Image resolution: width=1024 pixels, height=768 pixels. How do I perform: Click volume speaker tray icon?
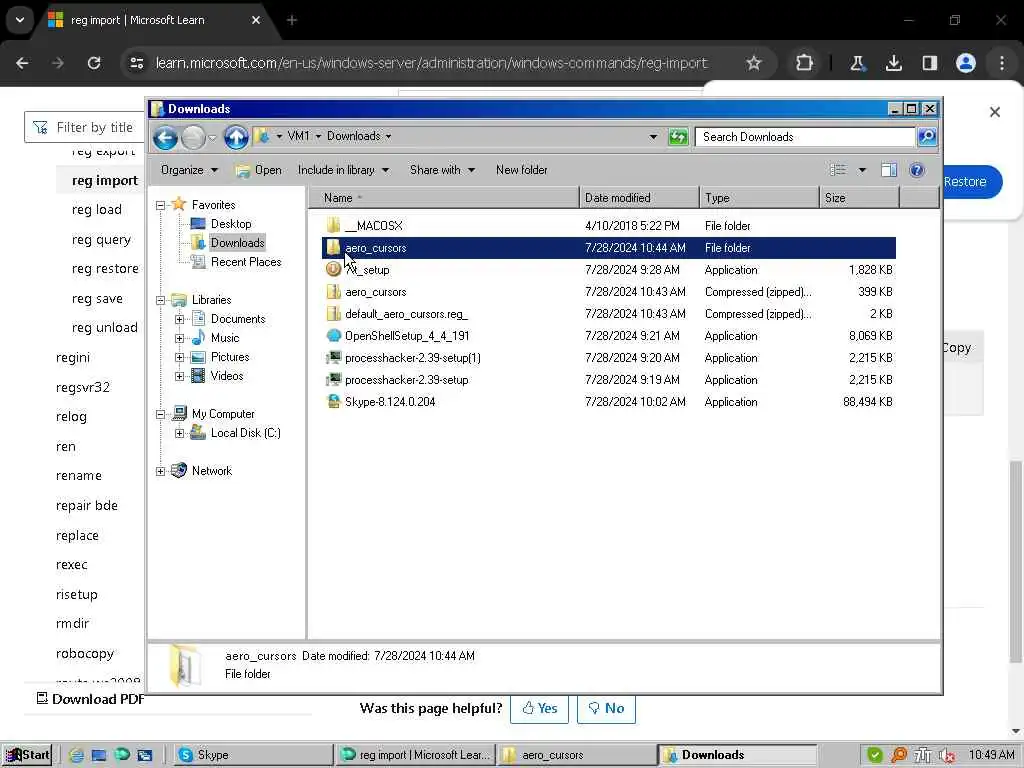tap(946, 755)
